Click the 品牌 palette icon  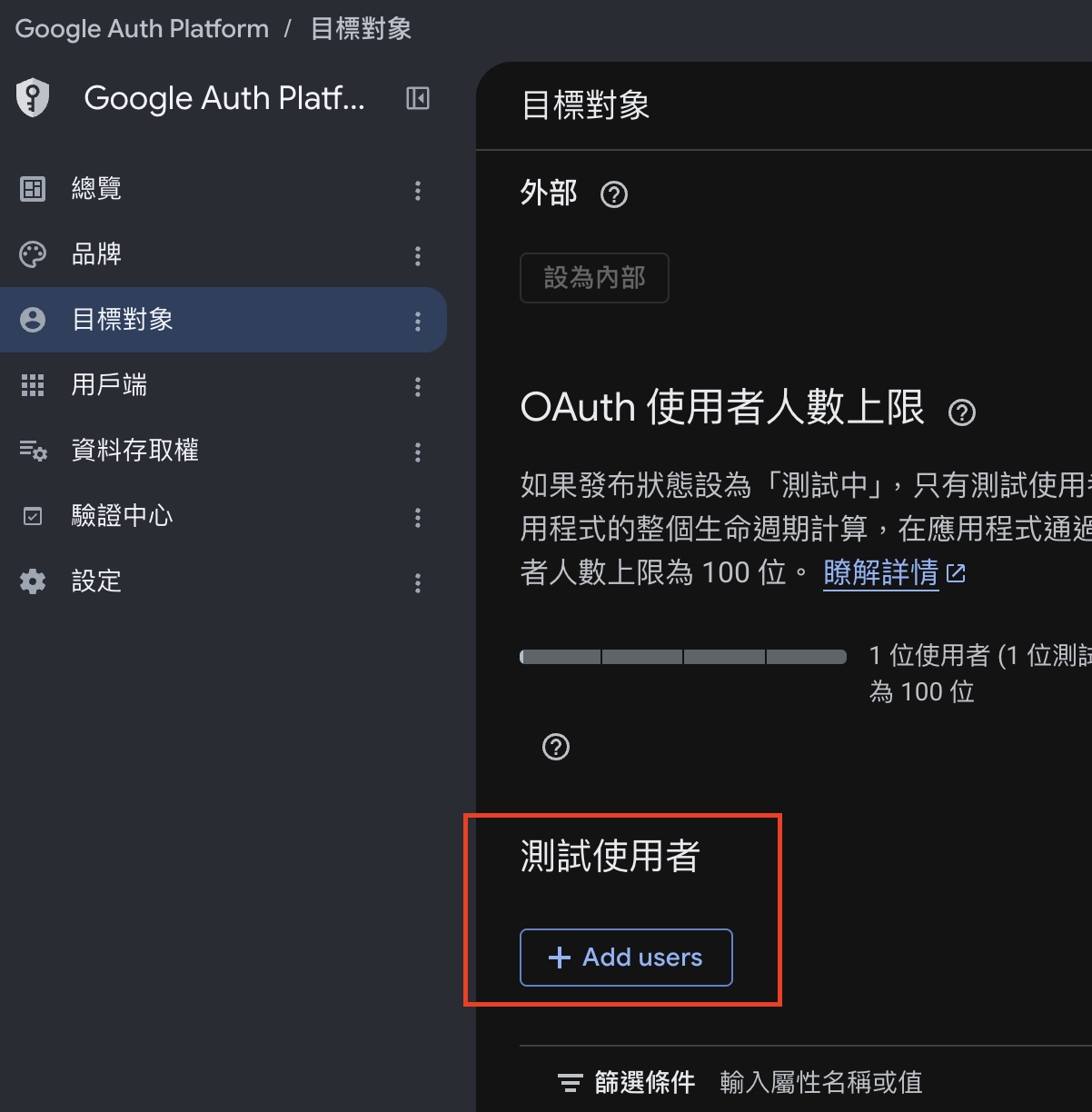pyautogui.click(x=33, y=254)
